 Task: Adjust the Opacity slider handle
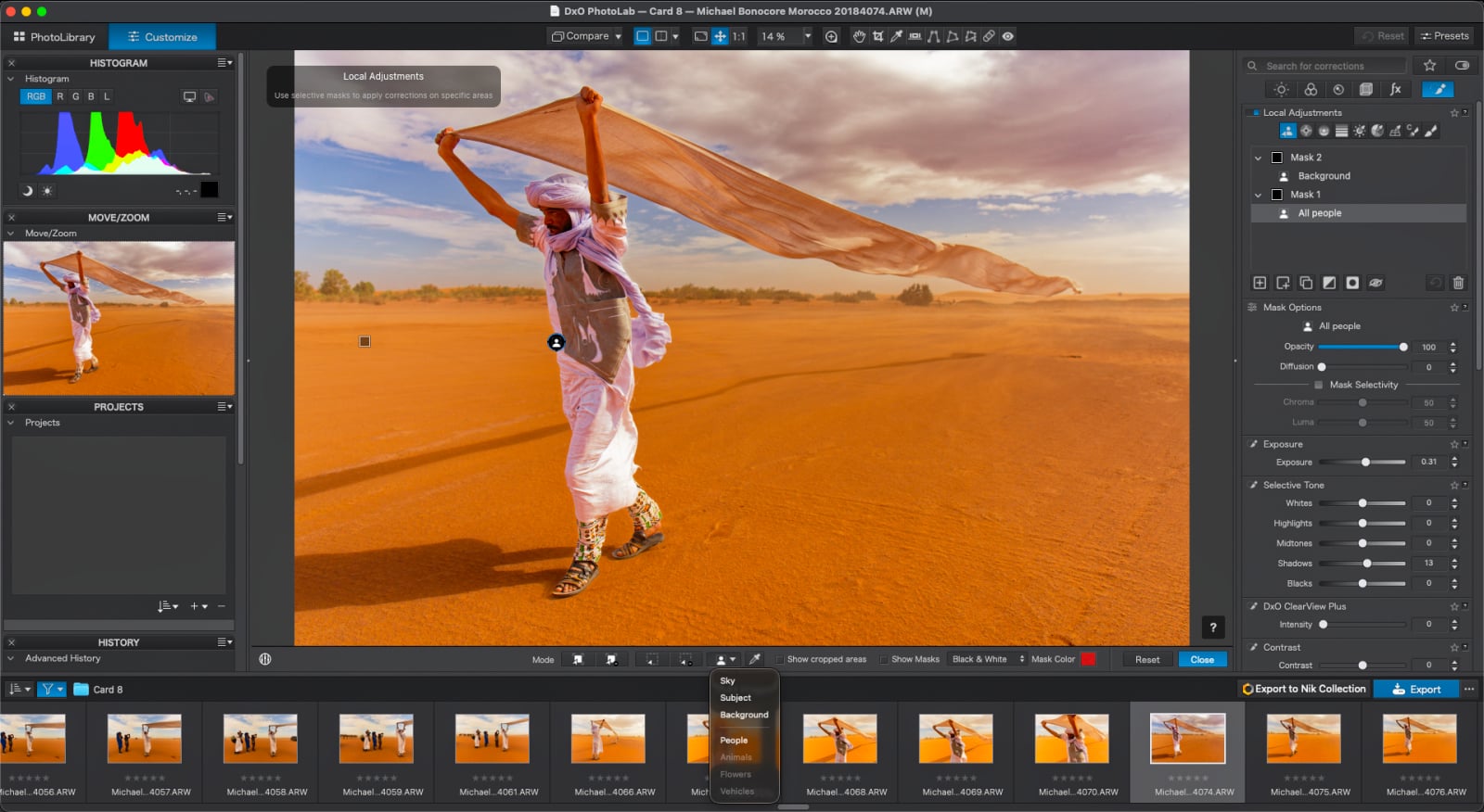click(1403, 347)
